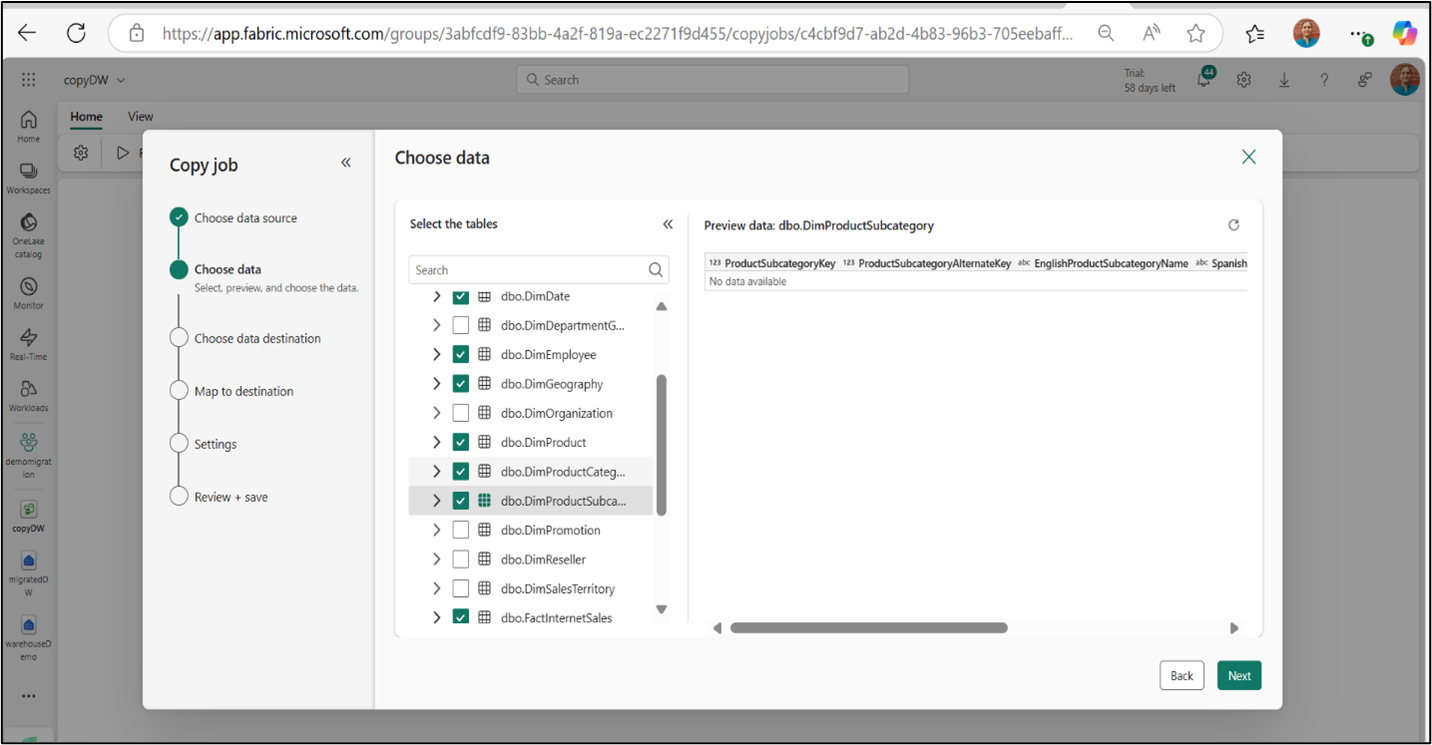Open OneLake catalog in sidebar
The image size is (1432, 745).
coord(28,235)
